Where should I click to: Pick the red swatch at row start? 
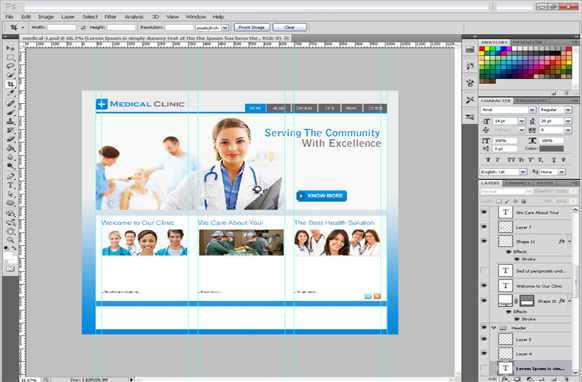point(482,49)
